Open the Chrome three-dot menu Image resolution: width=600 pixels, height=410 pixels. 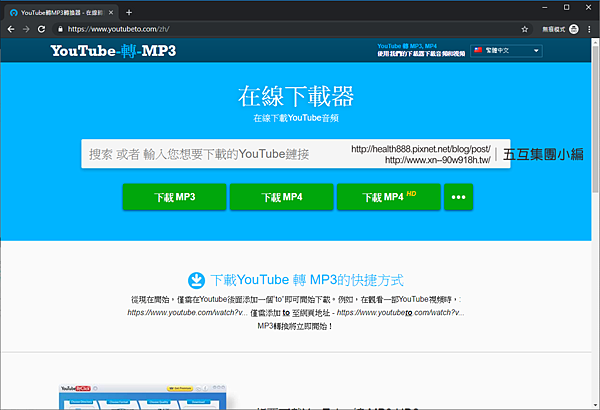point(589,29)
